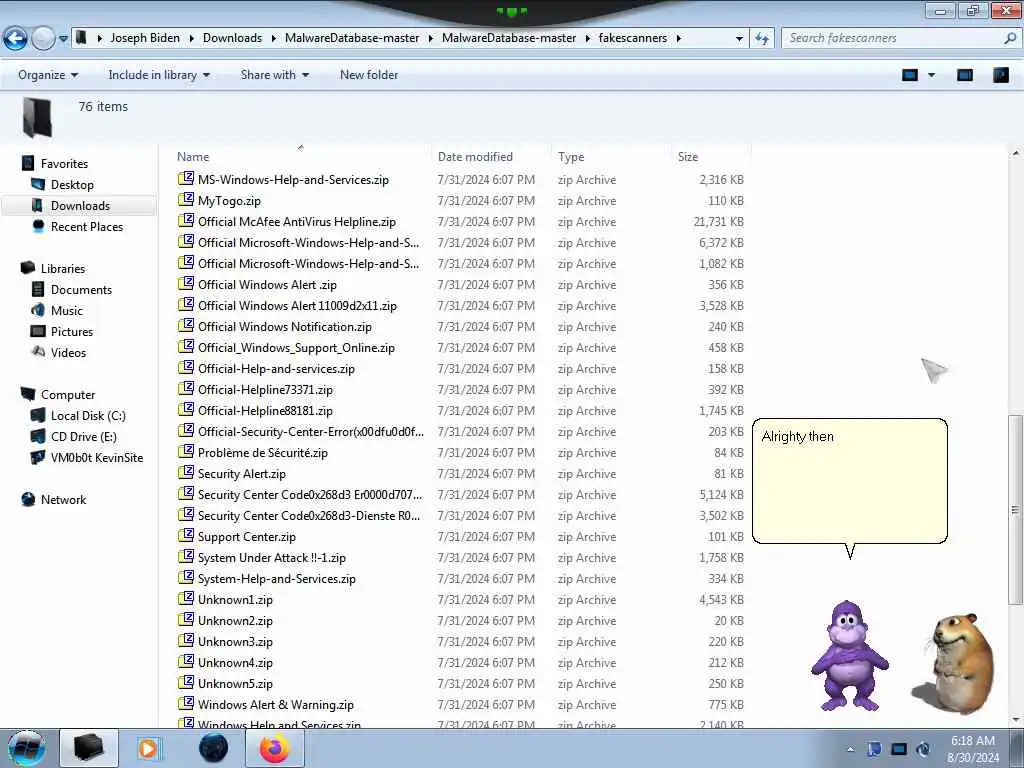Select System-Help-and-Services.zip icon

[186, 577]
